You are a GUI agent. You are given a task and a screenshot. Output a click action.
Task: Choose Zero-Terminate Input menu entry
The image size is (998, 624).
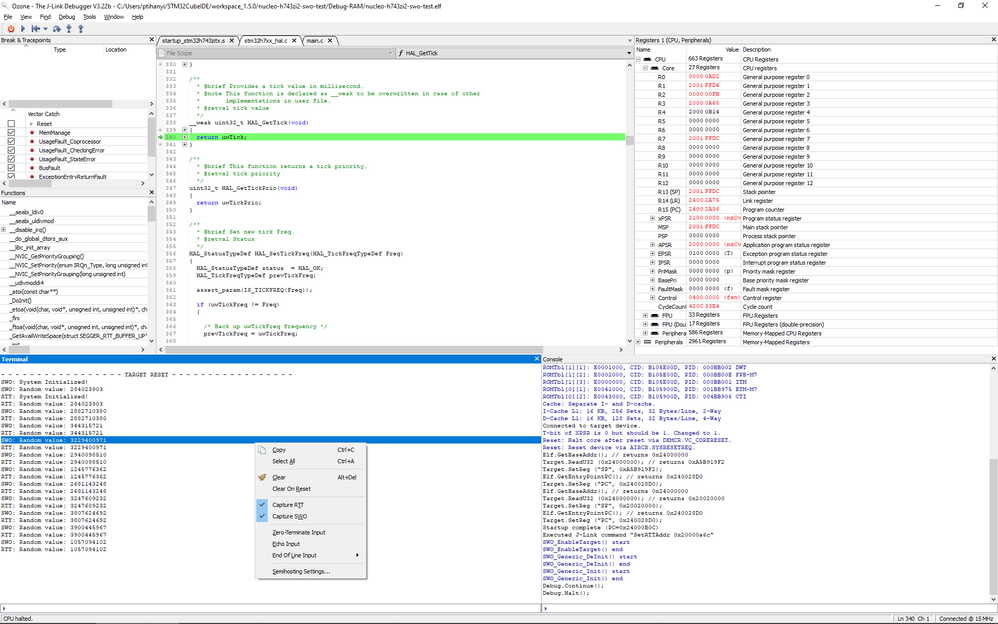311,532
